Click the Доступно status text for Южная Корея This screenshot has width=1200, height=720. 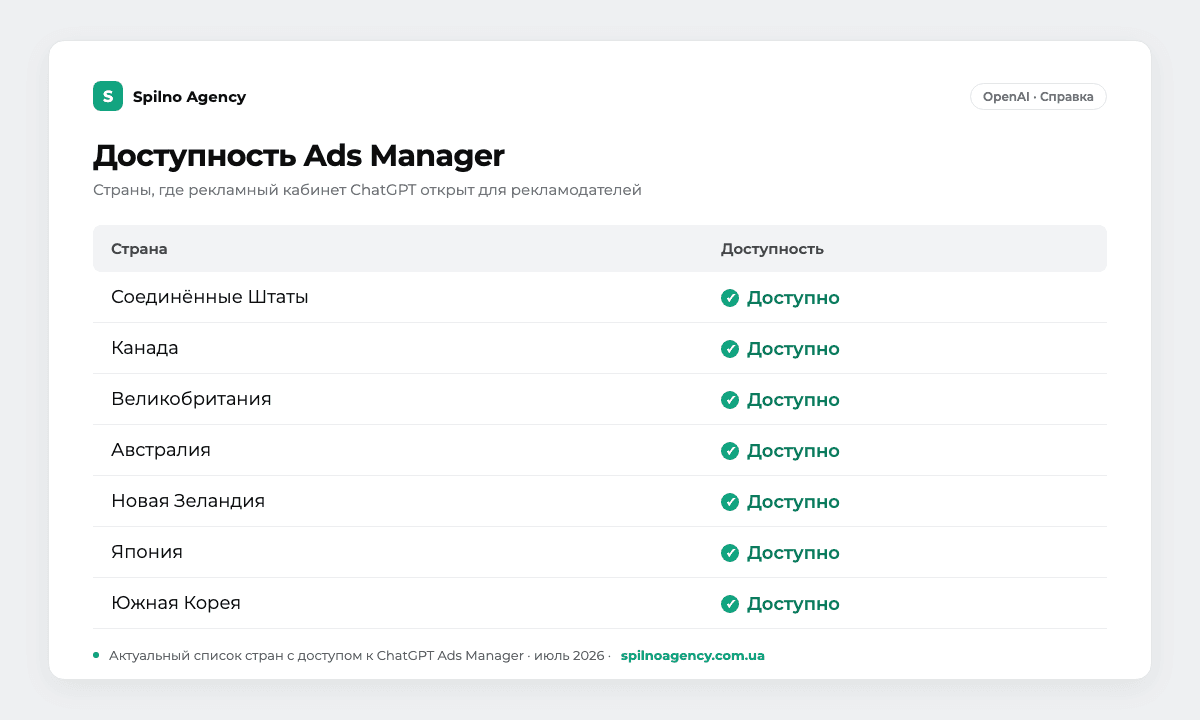(x=793, y=604)
